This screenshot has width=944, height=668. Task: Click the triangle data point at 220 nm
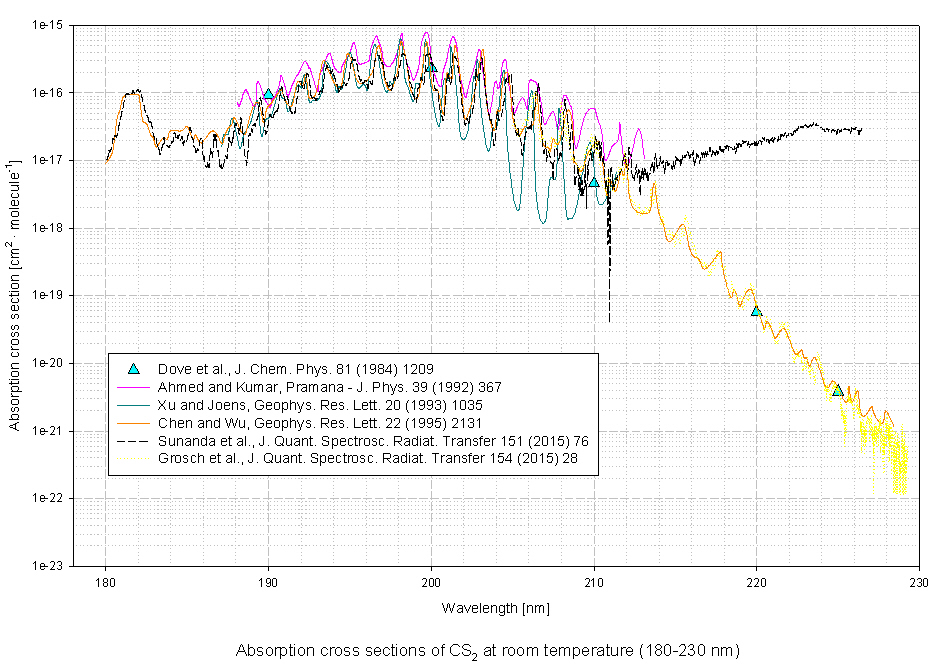(756, 311)
